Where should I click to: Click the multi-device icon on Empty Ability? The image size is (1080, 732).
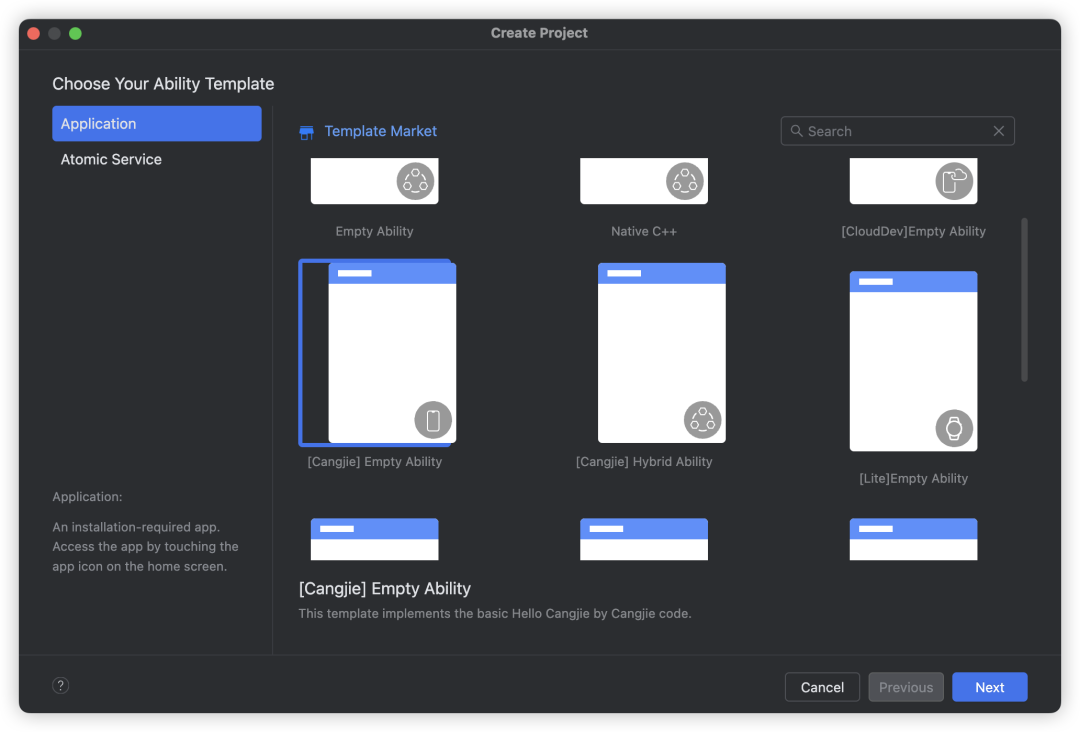tap(415, 181)
